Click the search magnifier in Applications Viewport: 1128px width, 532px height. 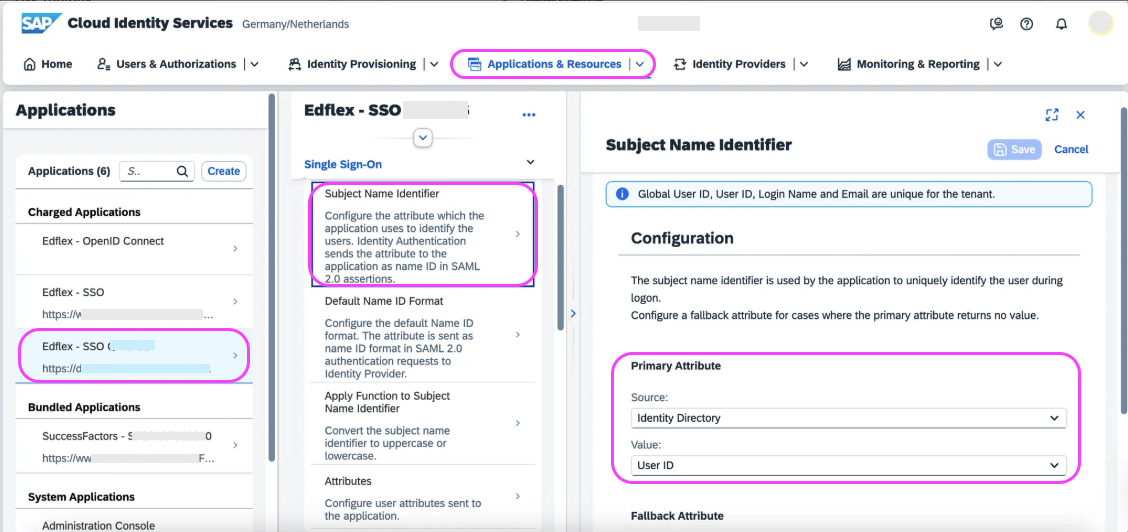182,171
